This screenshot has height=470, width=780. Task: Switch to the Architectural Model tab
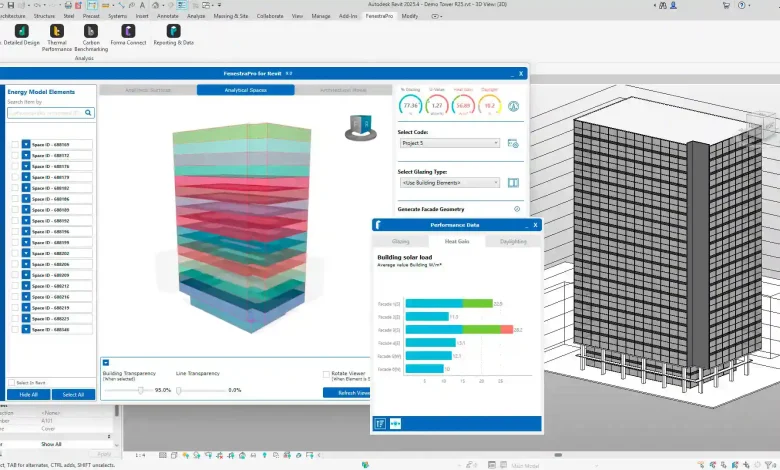[343, 90]
